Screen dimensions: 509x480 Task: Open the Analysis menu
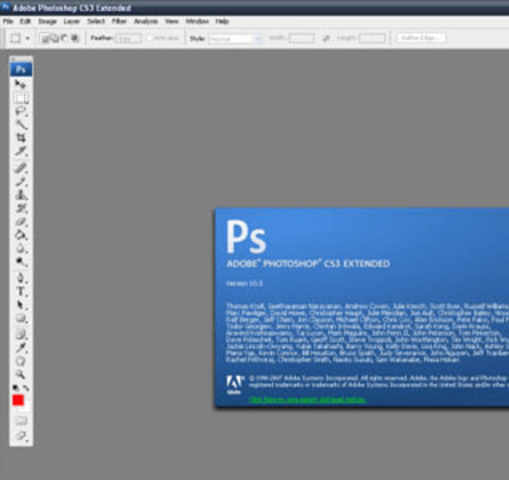point(146,21)
